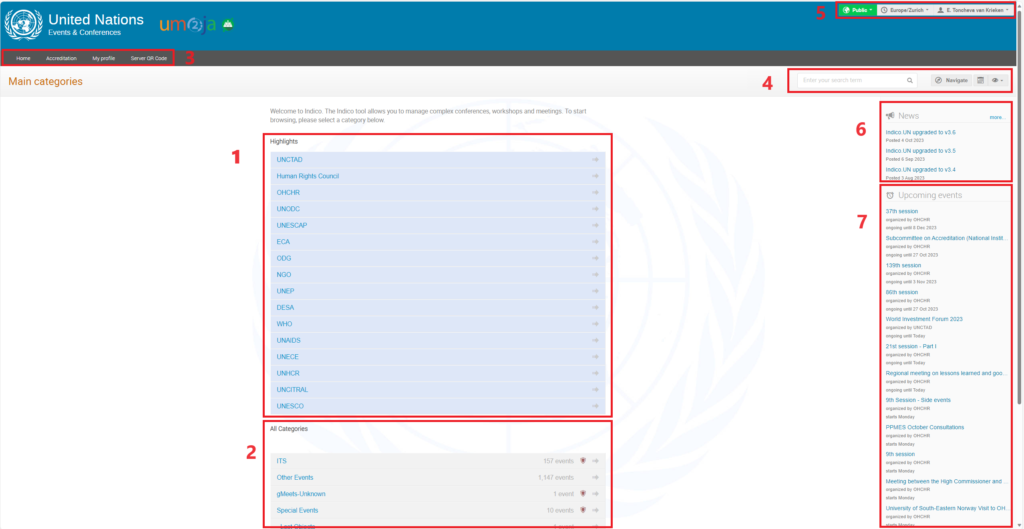Open Accreditation in navigation bar
This screenshot has height=529, width=1024.
61,58
